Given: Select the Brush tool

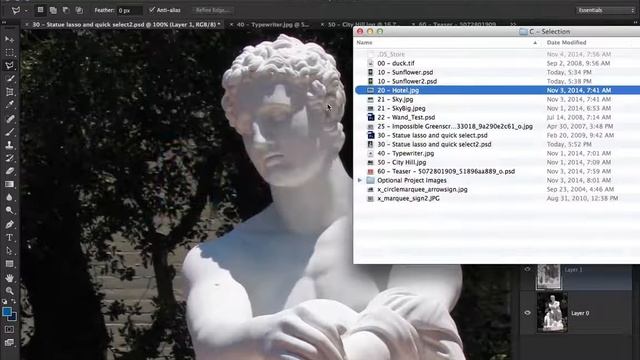Looking at the screenshot, I should click(x=9, y=132).
